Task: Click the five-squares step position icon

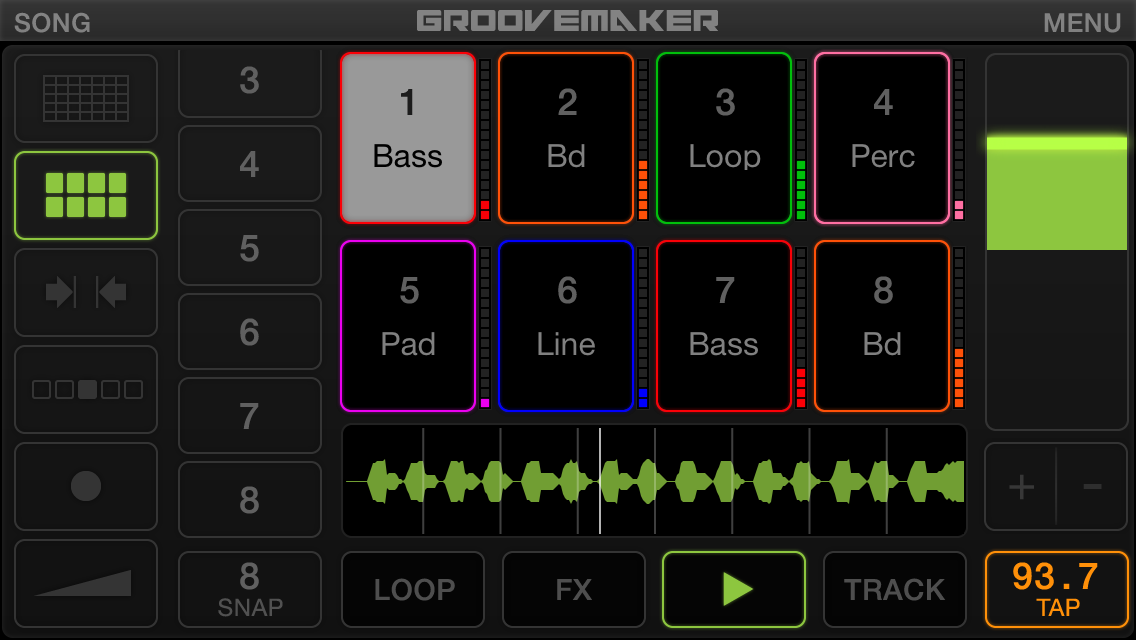Action: coord(85,390)
